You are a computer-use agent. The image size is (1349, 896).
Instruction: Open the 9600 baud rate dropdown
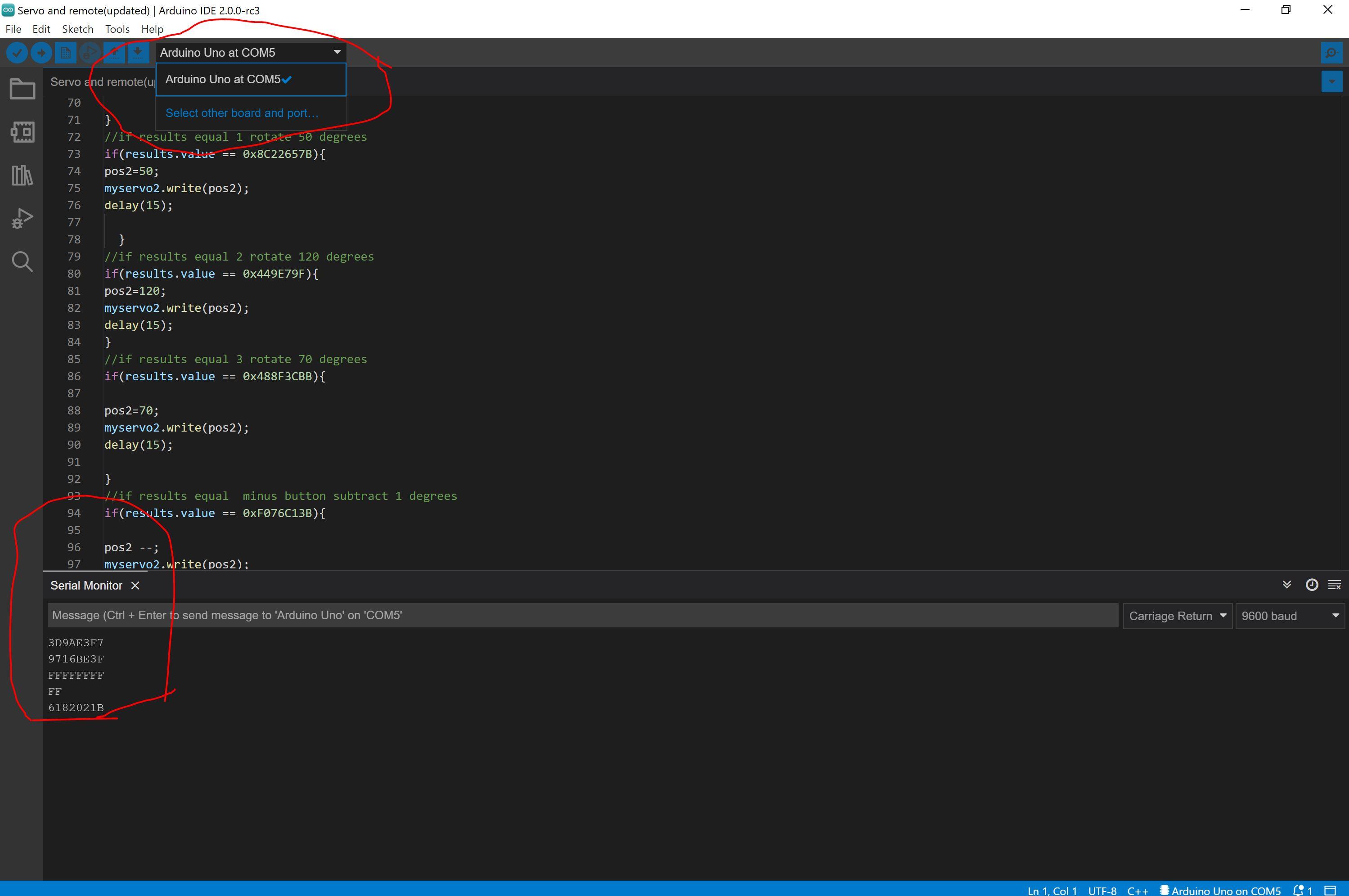tap(1290, 616)
